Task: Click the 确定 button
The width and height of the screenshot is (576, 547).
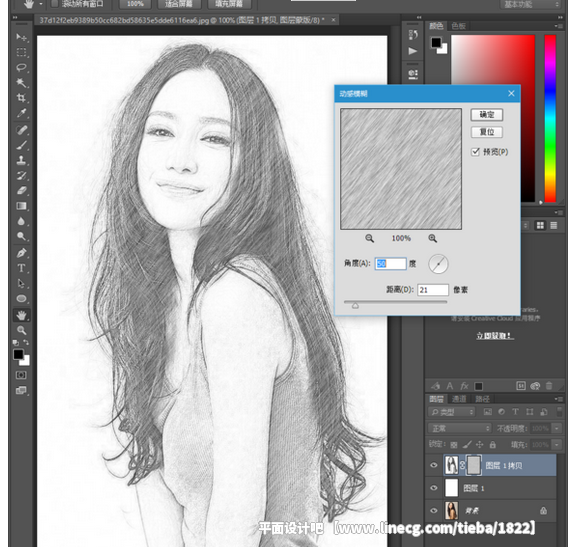Action: pyautogui.click(x=487, y=115)
